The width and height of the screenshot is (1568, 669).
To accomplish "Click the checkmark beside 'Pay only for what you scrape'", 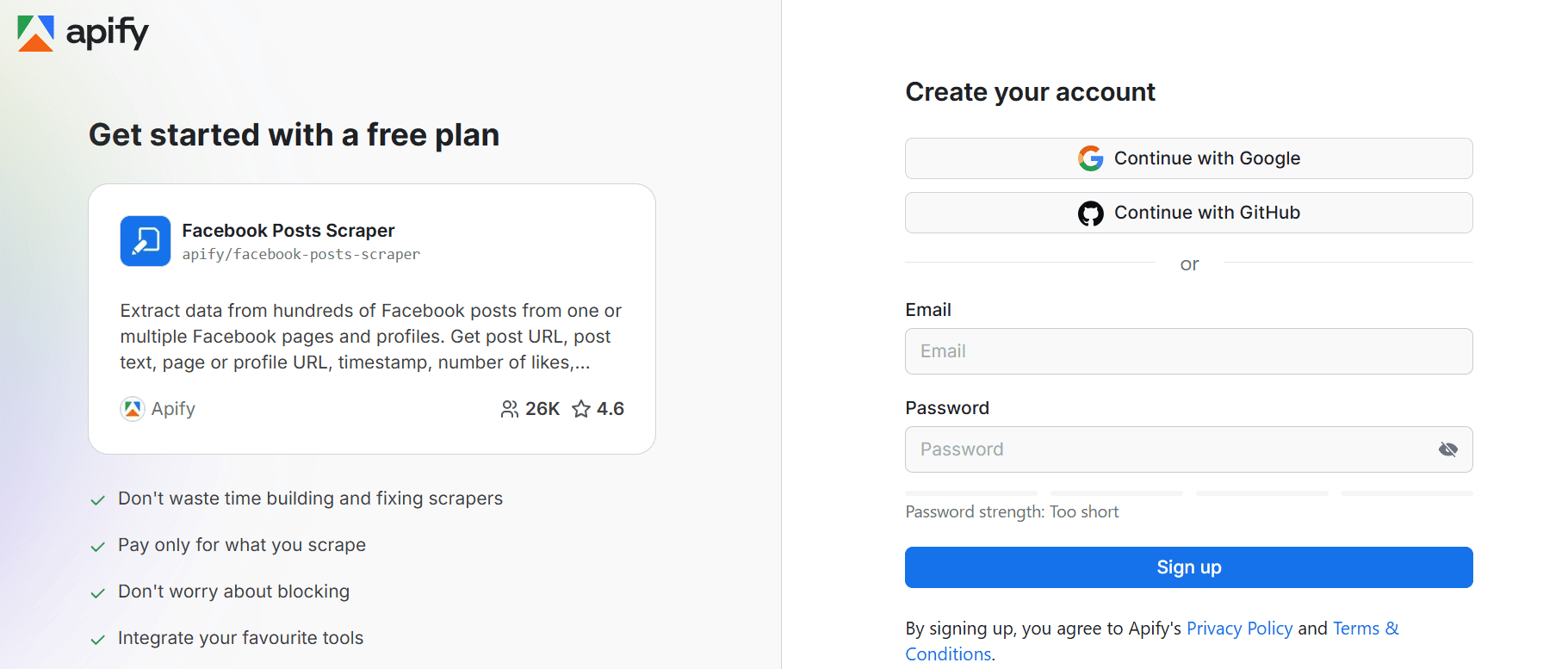I will coord(97,545).
